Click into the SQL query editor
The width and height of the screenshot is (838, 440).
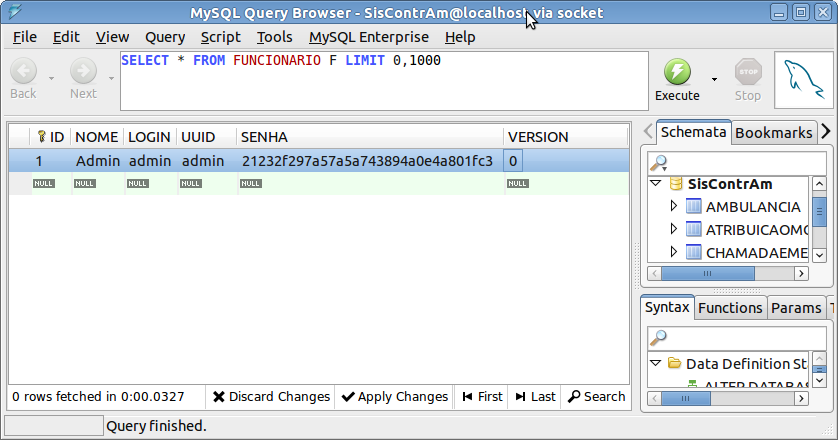click(x=384, y=81)
